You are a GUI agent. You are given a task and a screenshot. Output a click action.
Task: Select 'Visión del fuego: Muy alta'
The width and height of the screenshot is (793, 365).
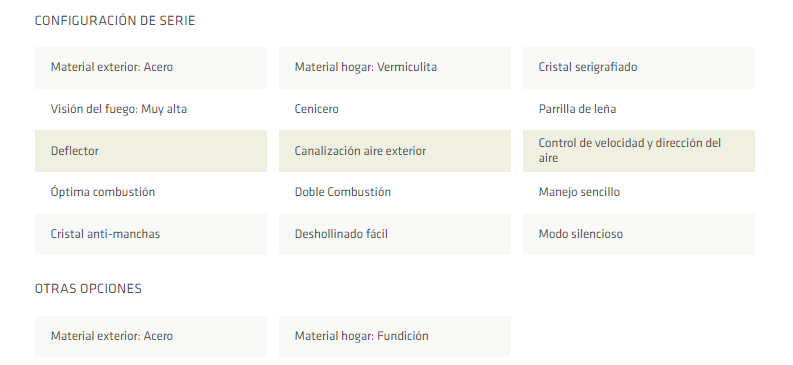[x=151, y=109]
